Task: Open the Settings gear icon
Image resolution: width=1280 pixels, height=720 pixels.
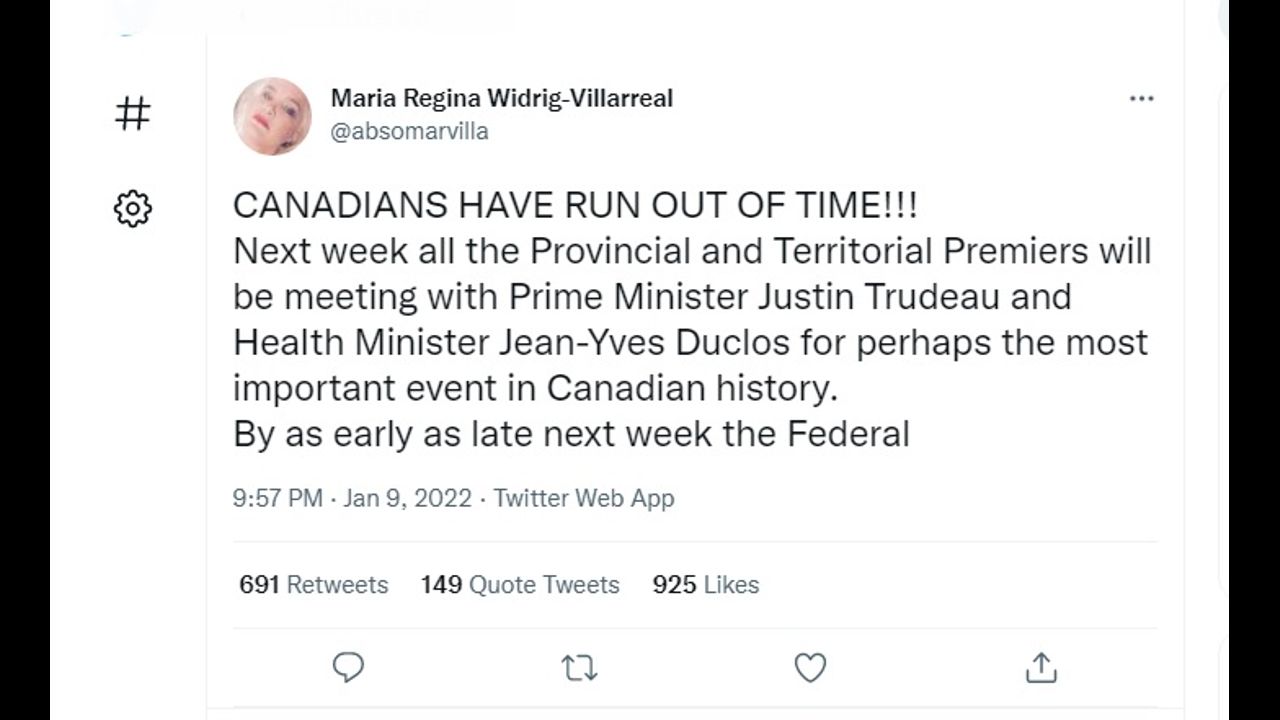Action: (133, 209)
